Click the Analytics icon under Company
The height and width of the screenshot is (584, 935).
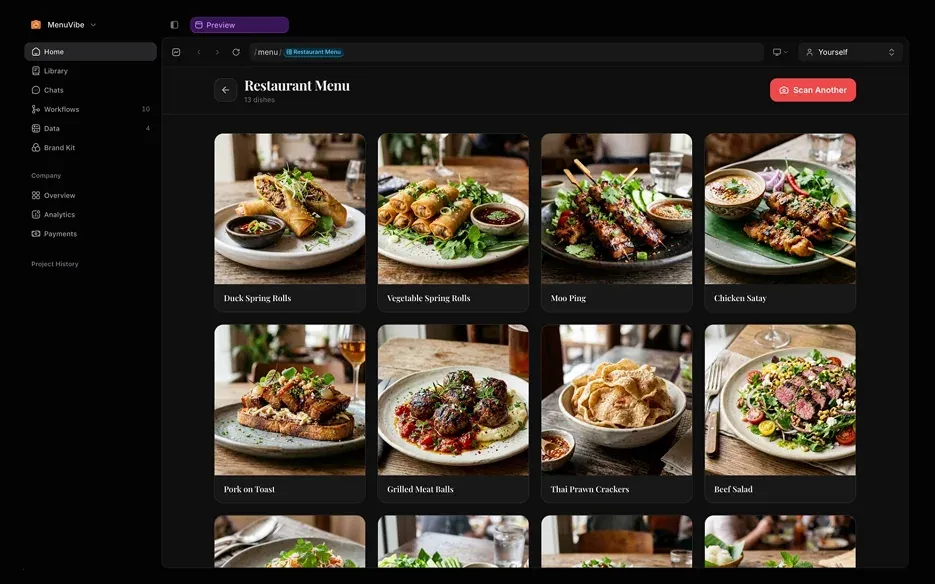coord(36,213)
